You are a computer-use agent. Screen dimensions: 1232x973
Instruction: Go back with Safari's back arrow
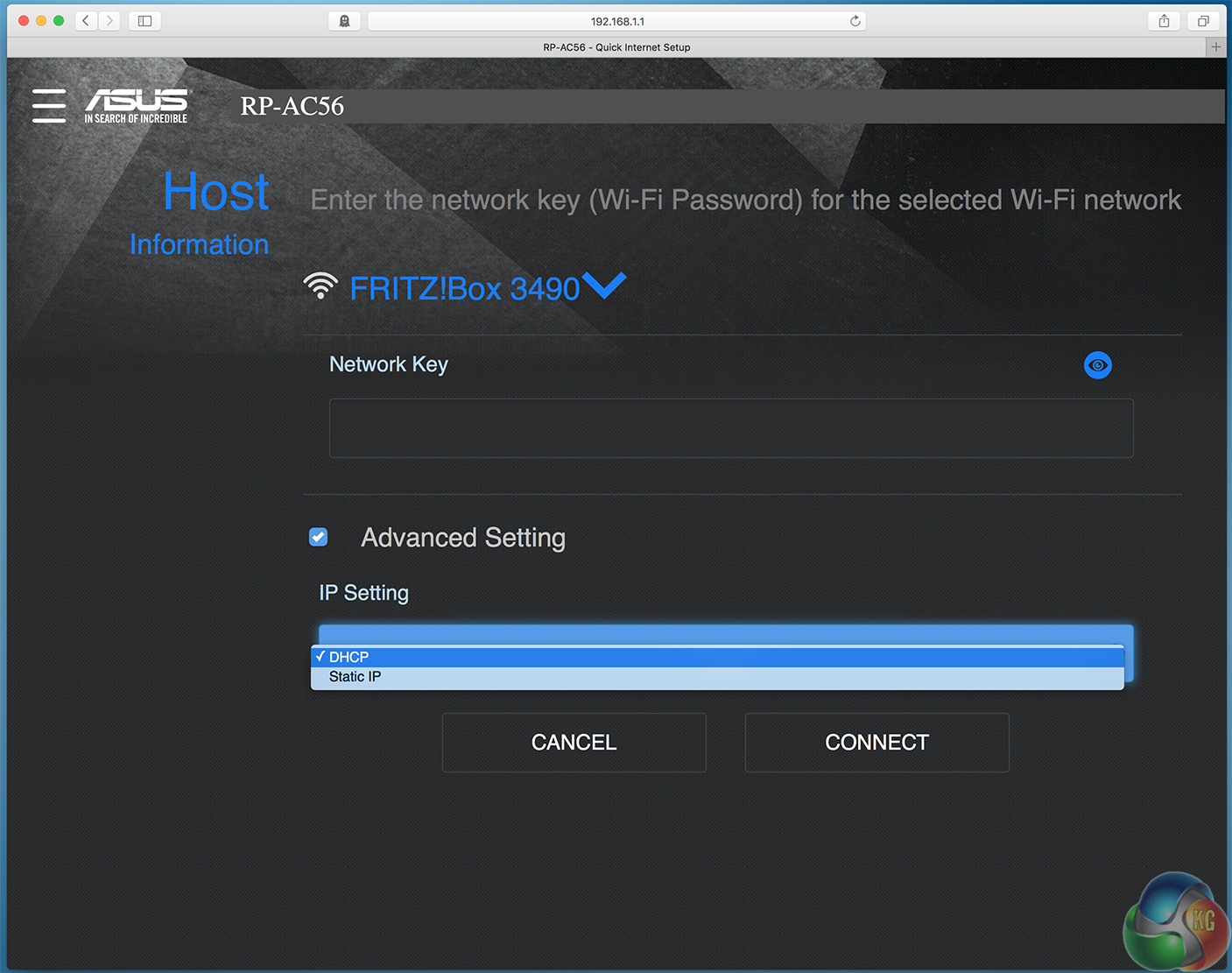point(86,21)
